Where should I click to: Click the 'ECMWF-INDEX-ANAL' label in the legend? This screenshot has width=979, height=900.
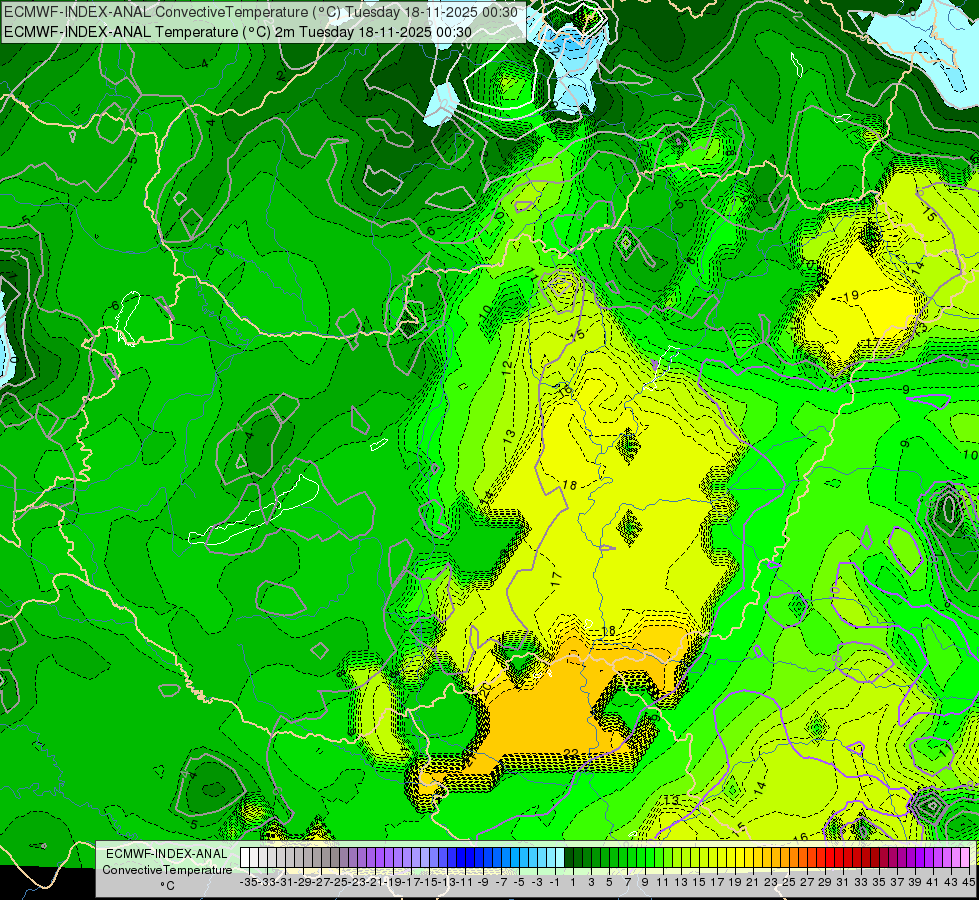tap(167, 854)
